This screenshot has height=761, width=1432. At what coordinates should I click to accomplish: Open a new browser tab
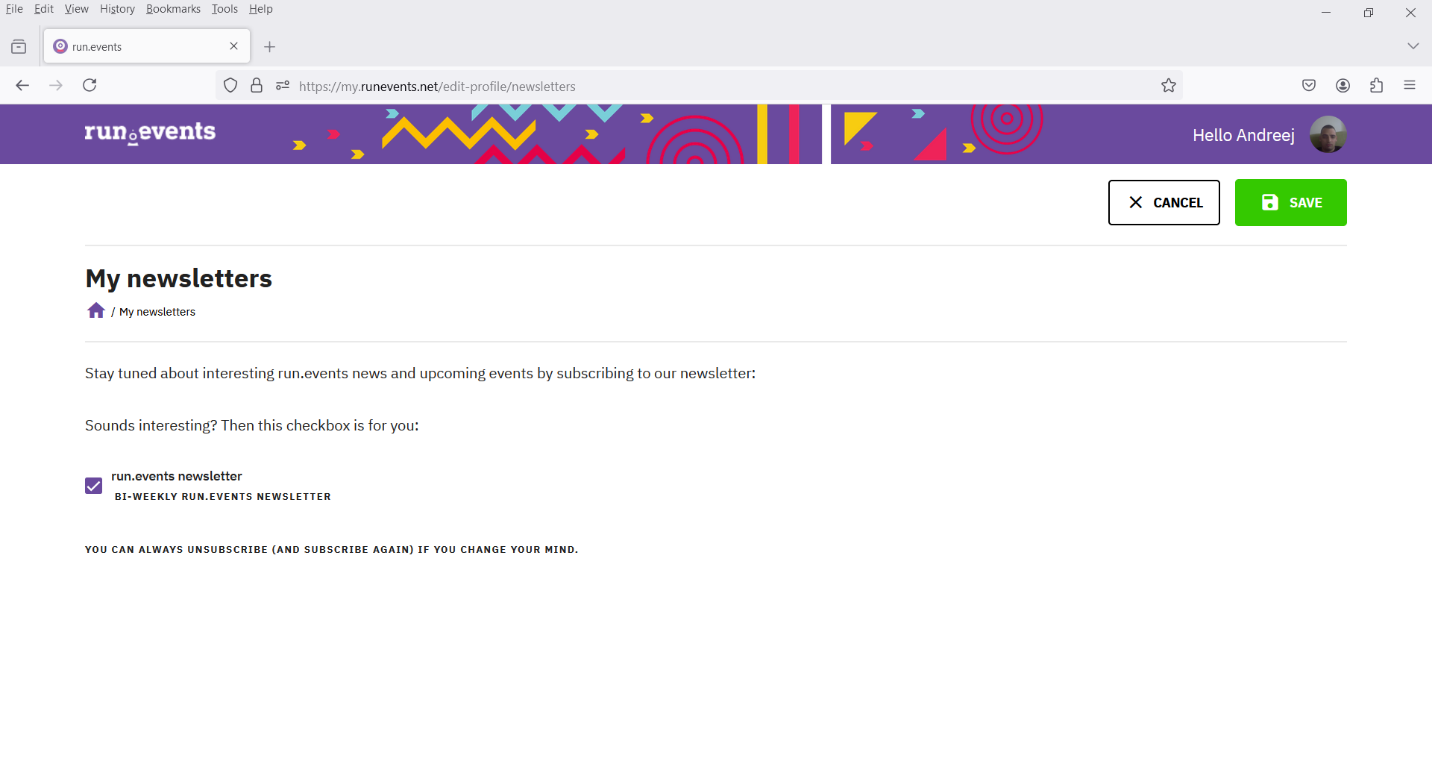[269, 47]
